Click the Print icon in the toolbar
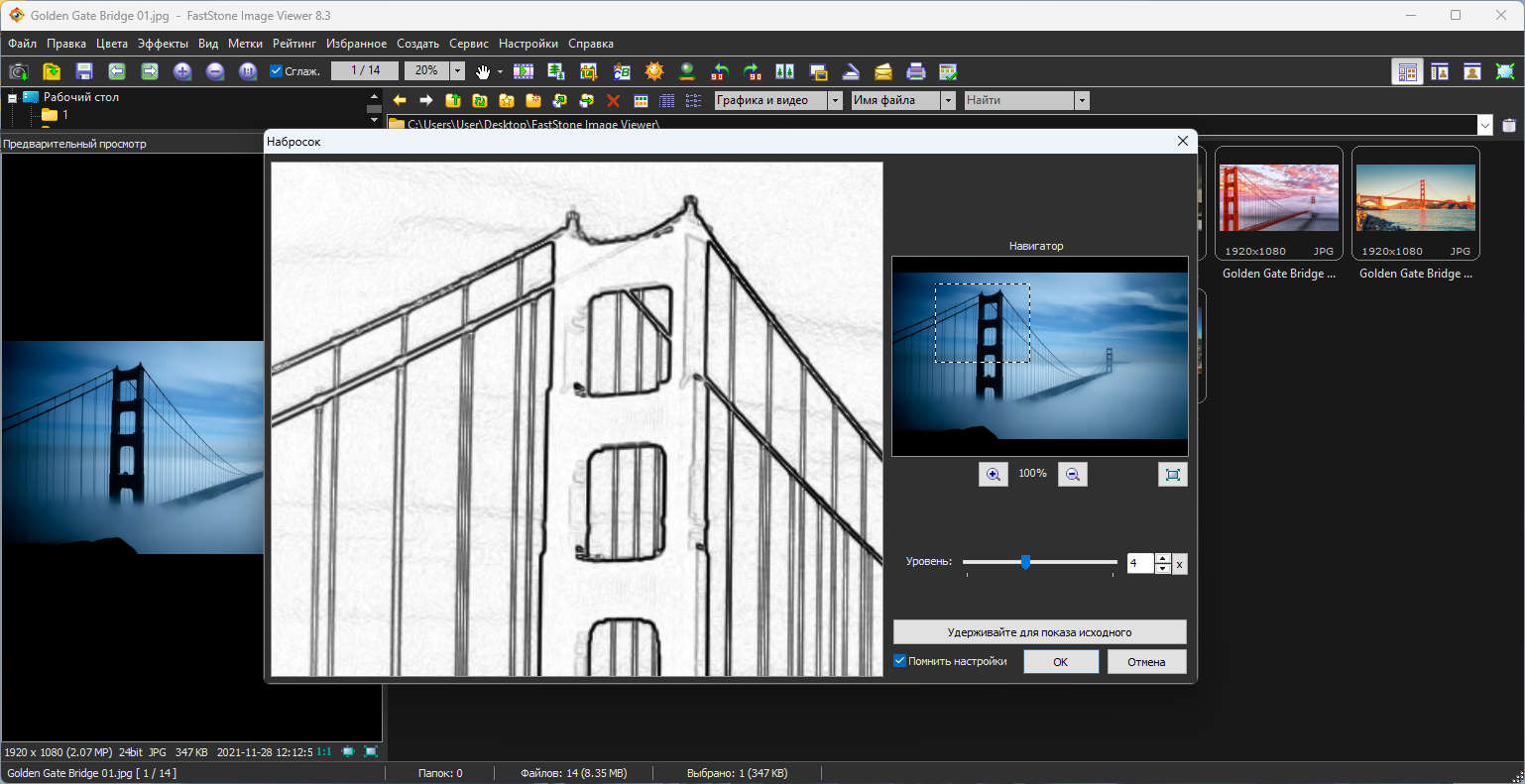Viewport: 1525px width, 784px height. point(915,71)
